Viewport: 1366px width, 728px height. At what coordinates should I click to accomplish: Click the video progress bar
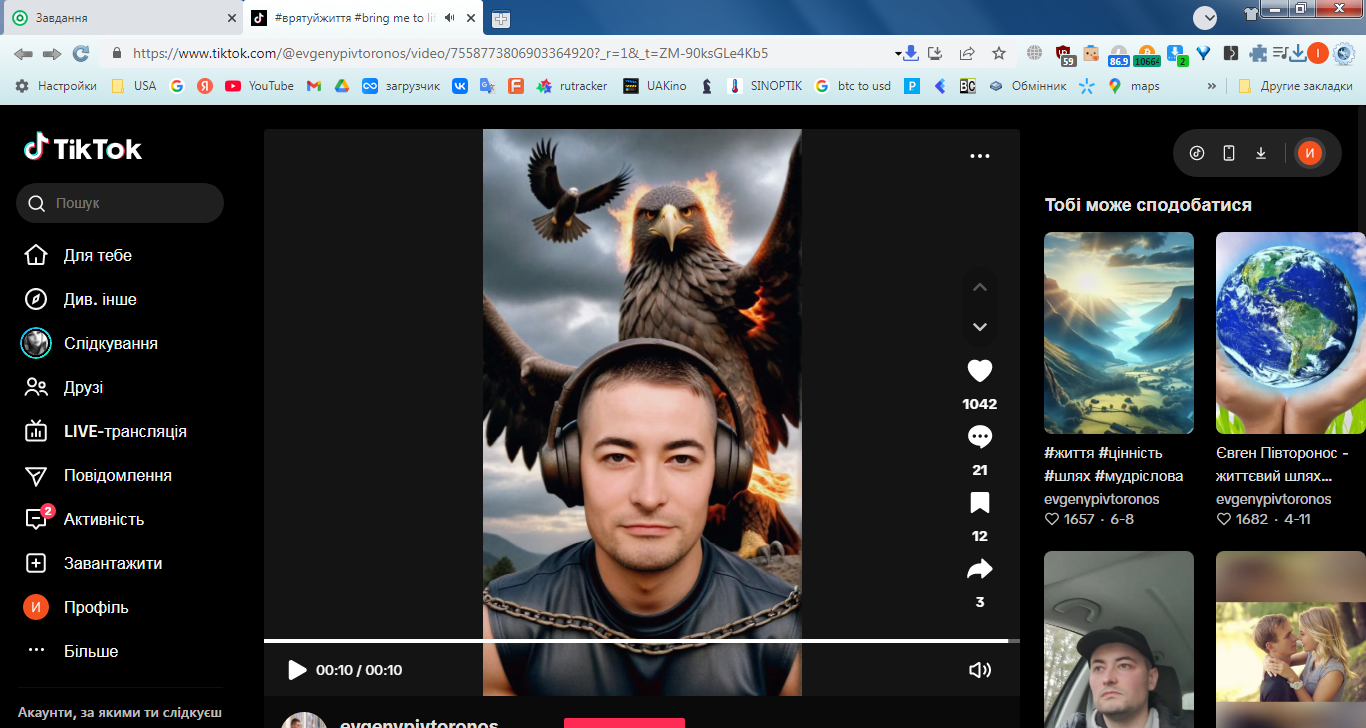tap(640, 640)
